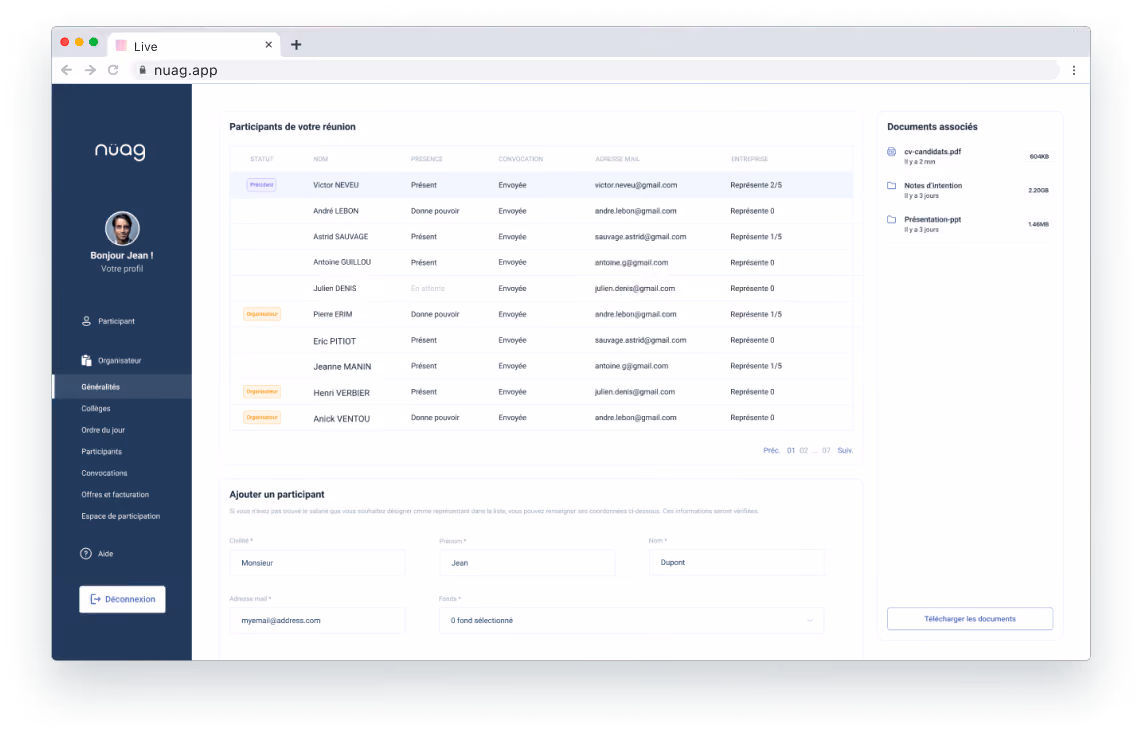Viewport: 1142px width, 737px height.
Task: Expand the Fonds dropdown
Action: tap(631, 620)
